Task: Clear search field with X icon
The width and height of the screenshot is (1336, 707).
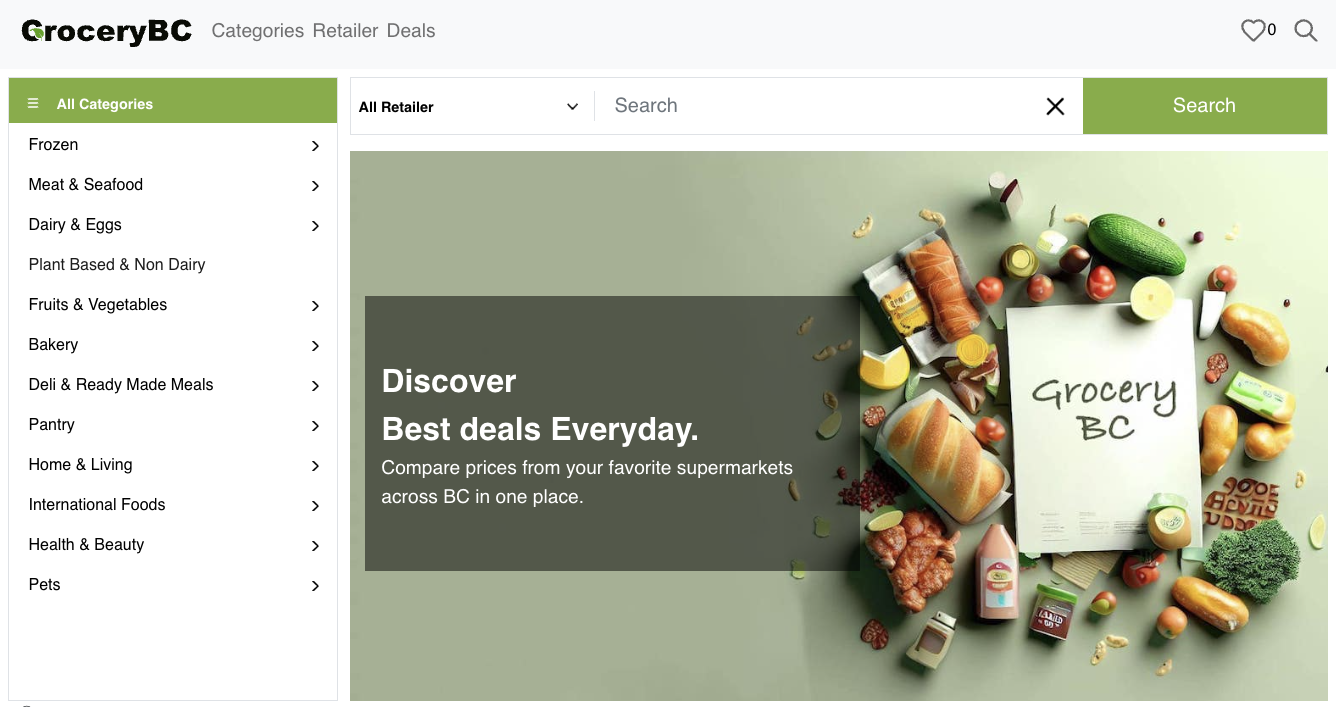Action: pyautogui.click(x=1055, y=106)
